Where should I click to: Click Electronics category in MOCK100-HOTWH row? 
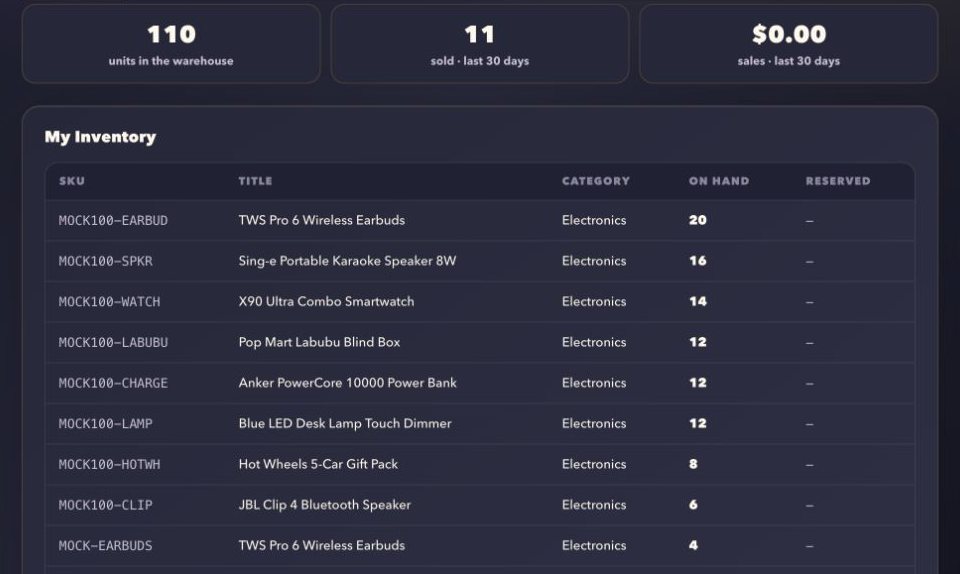[x=594, y=464]
